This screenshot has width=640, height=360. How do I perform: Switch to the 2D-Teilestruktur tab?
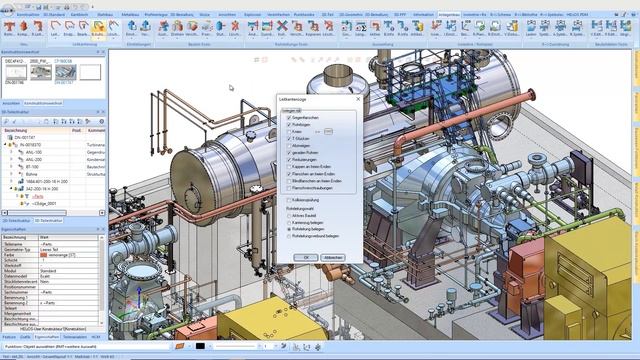point(16,220)
